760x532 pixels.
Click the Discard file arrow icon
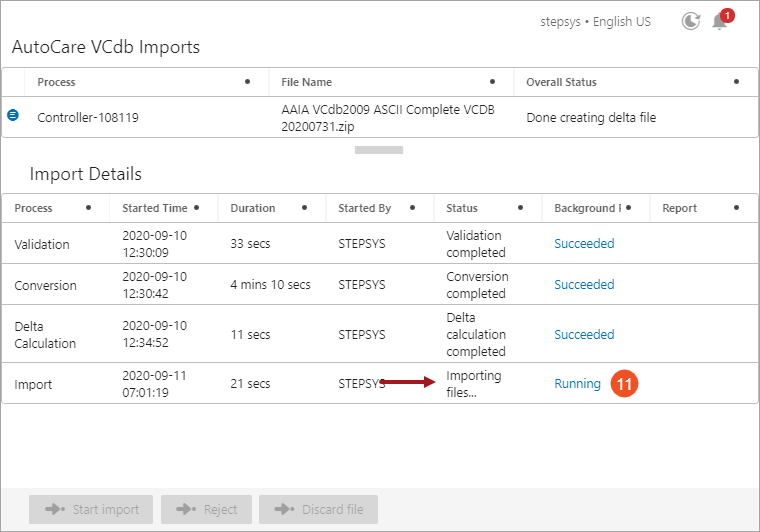point(285,509)
